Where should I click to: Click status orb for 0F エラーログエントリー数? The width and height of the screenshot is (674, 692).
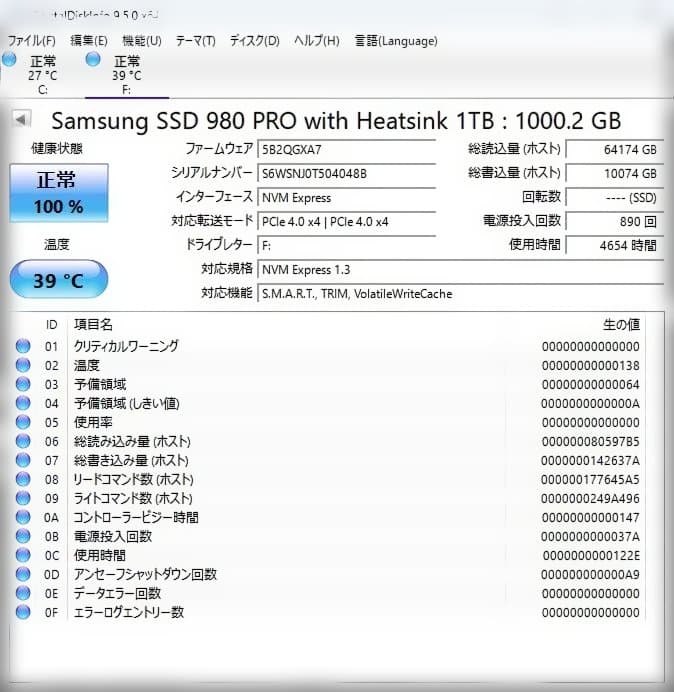[x=23, y=612]
